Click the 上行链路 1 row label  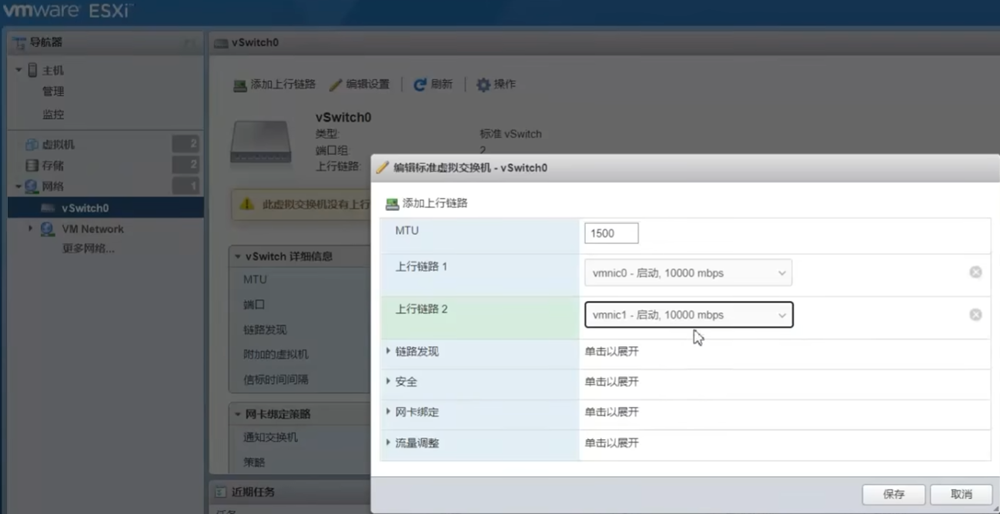[x=422, y=267]
